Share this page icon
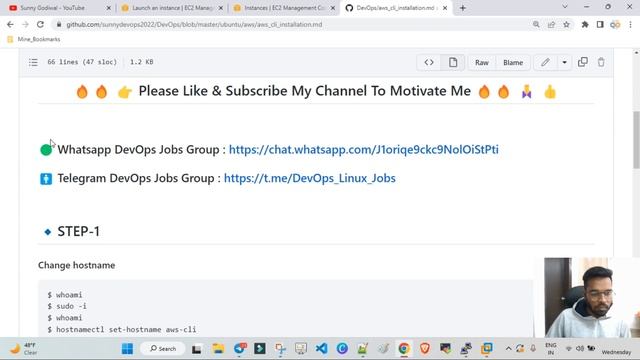 (x=551, y=24)
